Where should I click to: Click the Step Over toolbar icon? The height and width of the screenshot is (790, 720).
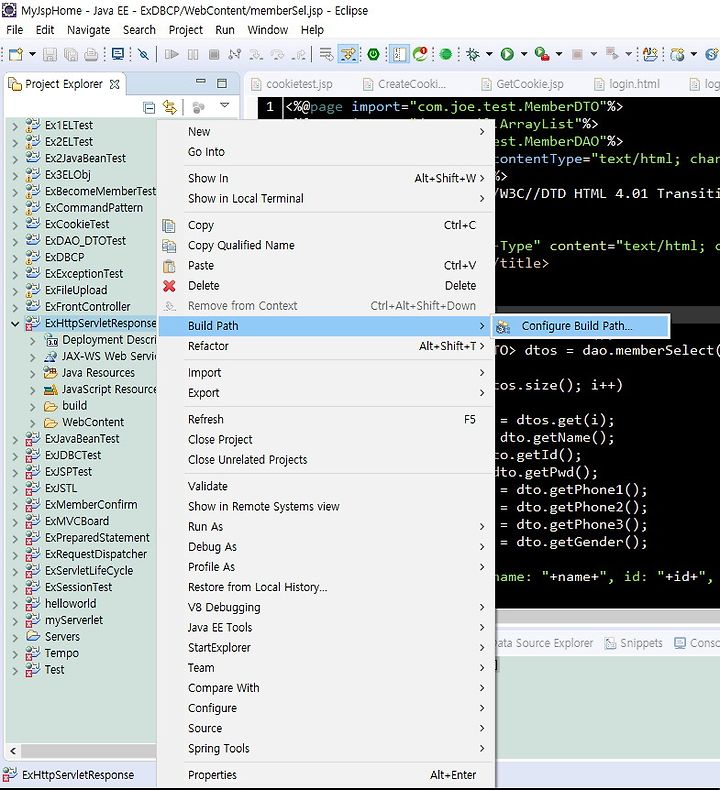click(277, 54)
